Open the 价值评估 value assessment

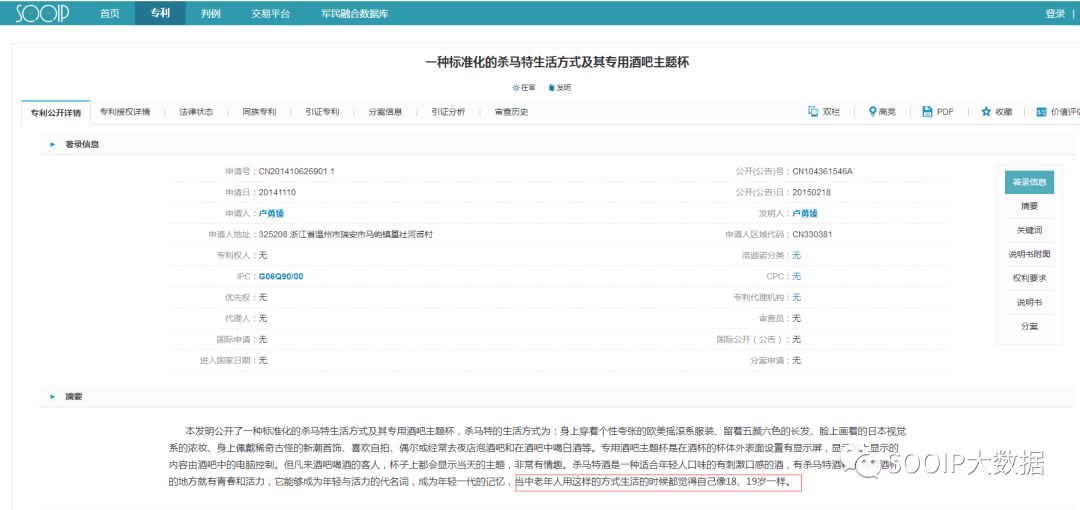[1058, 112]
